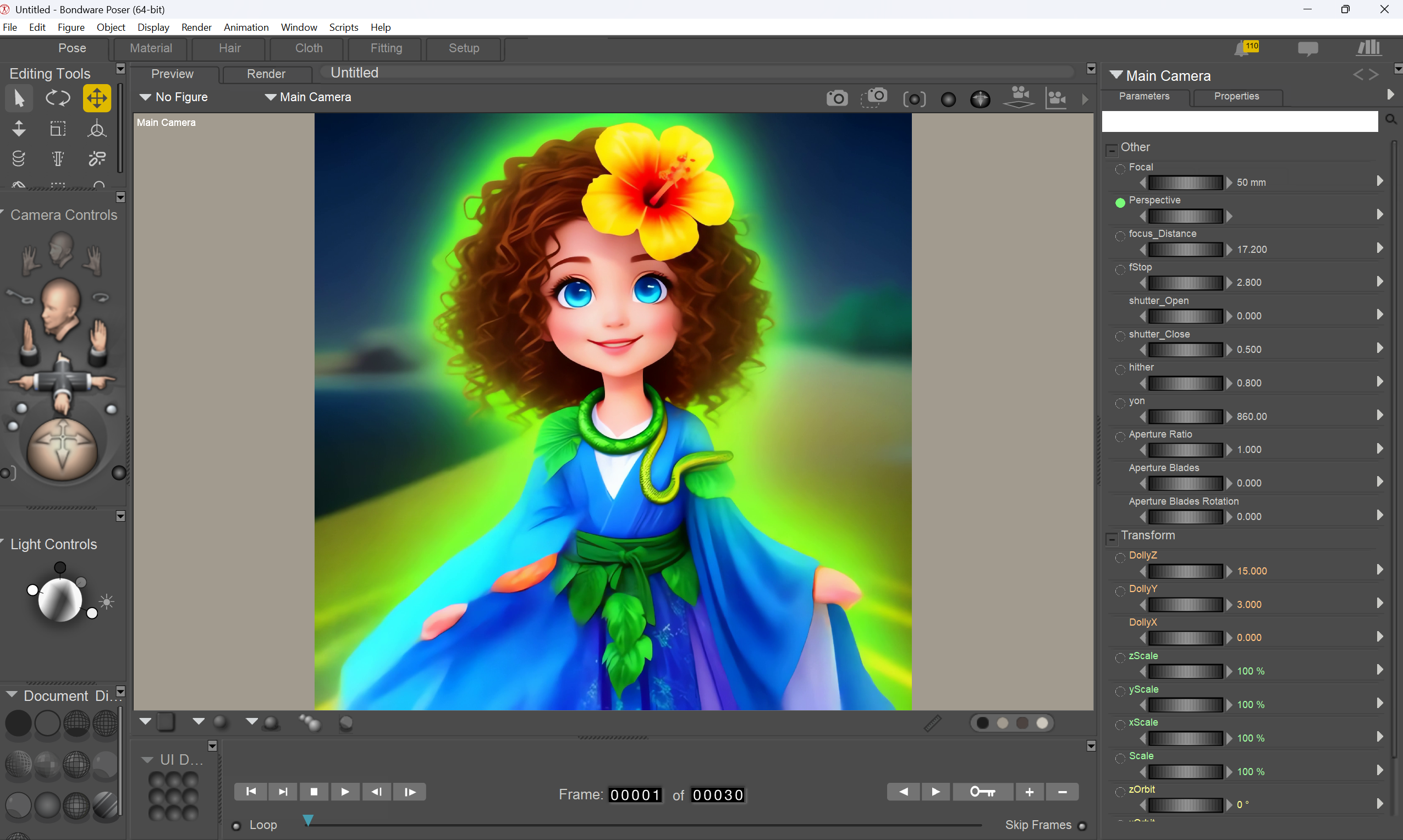Open the Scripts menu
This screenshot has width=1403, height=840.
343,27
